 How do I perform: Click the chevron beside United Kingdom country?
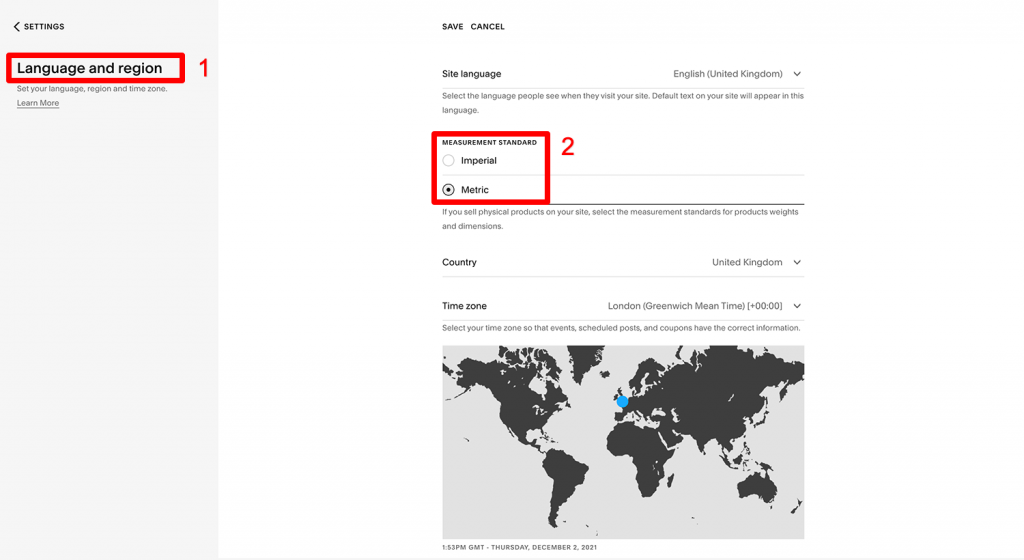(x=797, y=262)
